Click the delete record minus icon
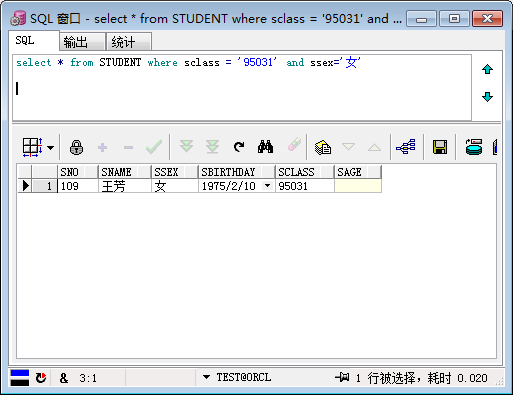The height and width of the screenshot is (395, 513). 128,147
